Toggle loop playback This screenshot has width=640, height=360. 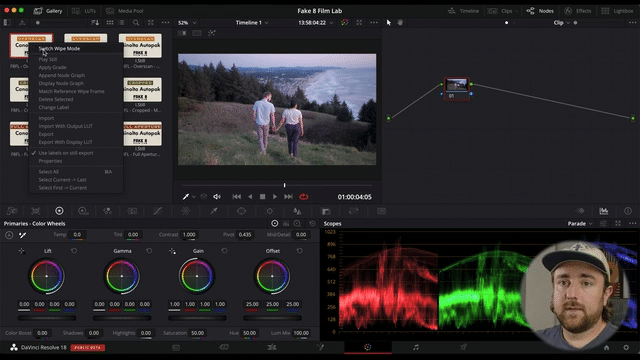pos(304,197)
